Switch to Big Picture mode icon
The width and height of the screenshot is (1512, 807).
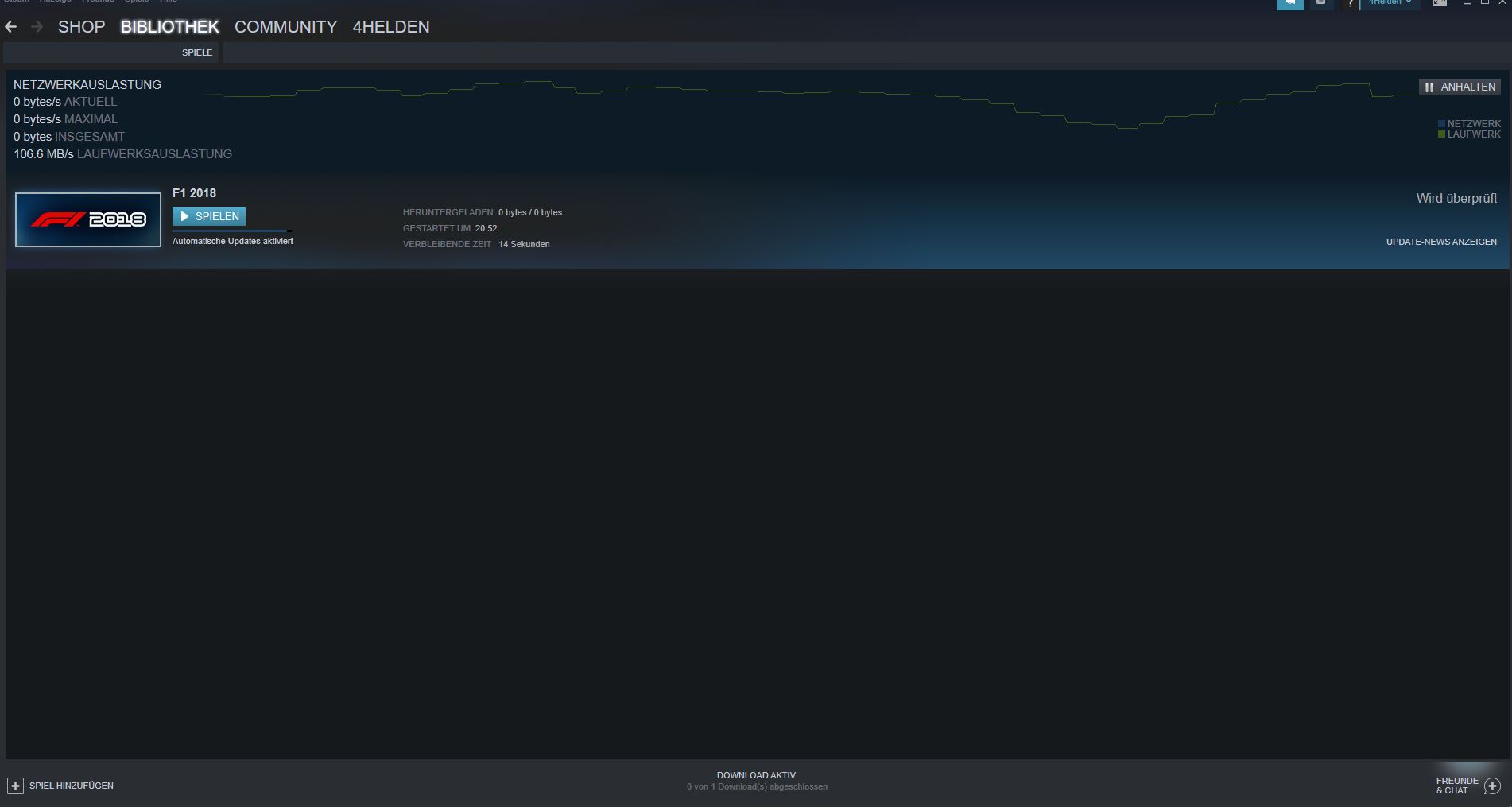[1440, 3]
